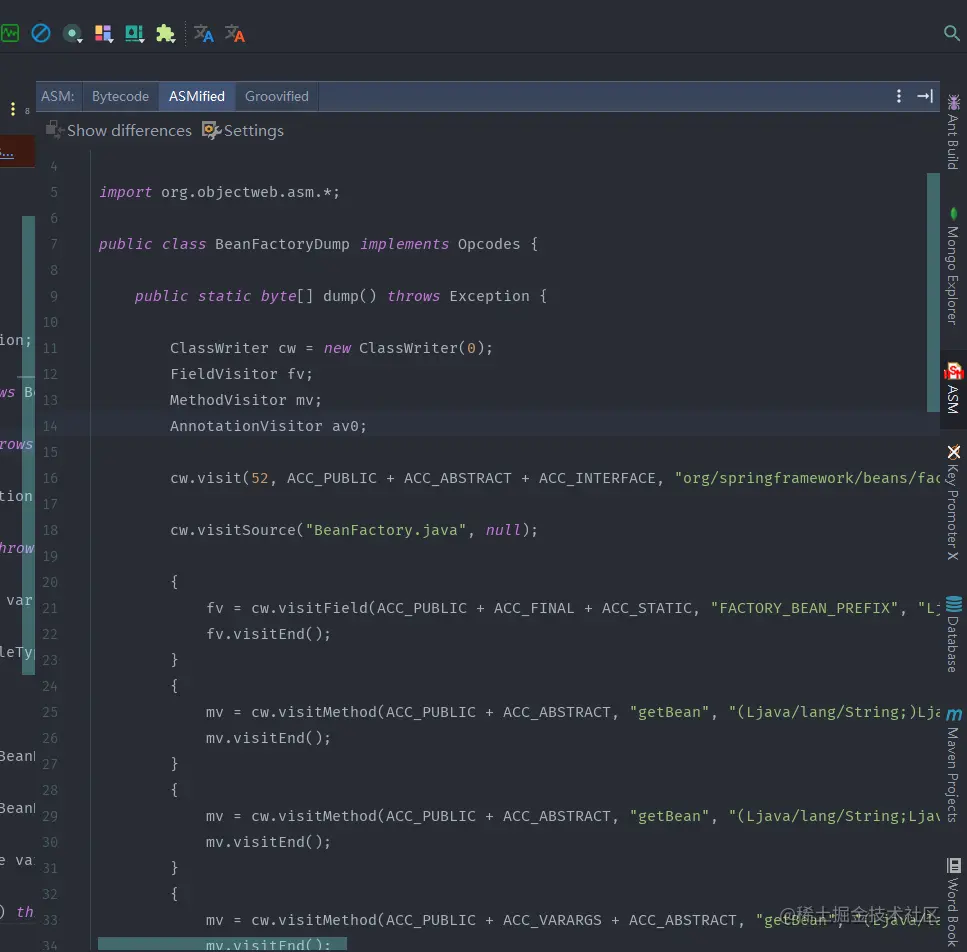This screenshot has height=952, width=967.
Task: Click the orange translate icon
Action: (234, 33)
